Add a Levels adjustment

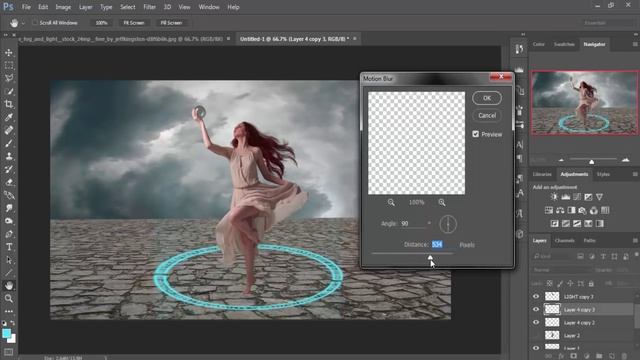[x=565, y=197]
